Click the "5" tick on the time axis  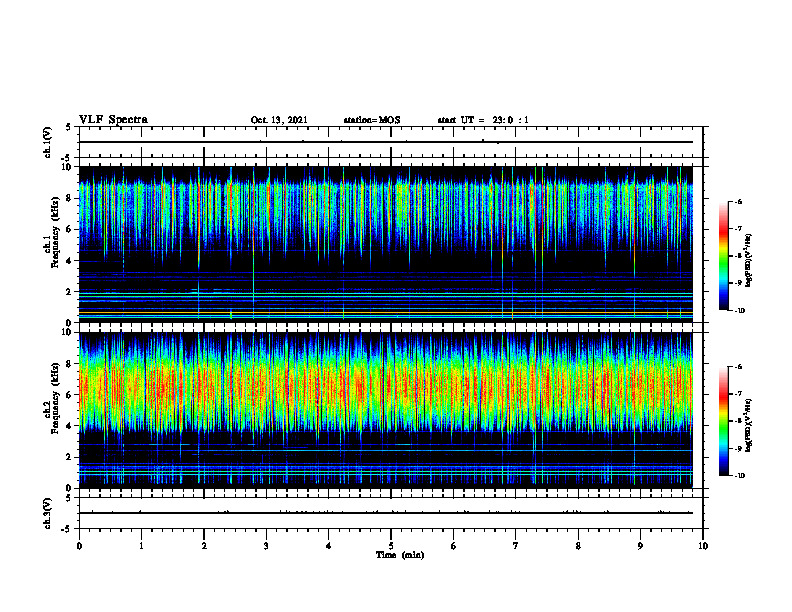coord(391,546)
